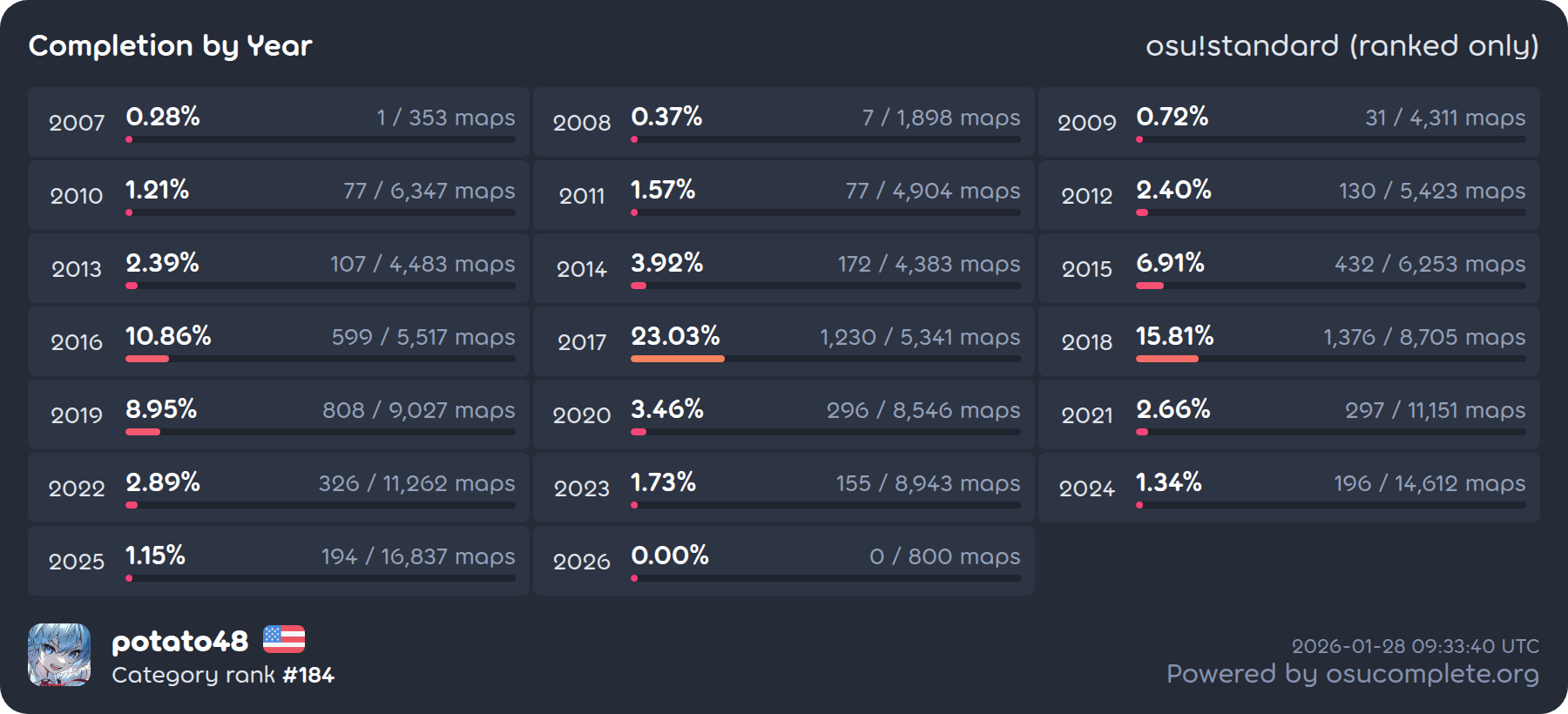Click the 2017 progress bar
The image size is (1568, 714).
pyautogui.click(x=825, y=359)
